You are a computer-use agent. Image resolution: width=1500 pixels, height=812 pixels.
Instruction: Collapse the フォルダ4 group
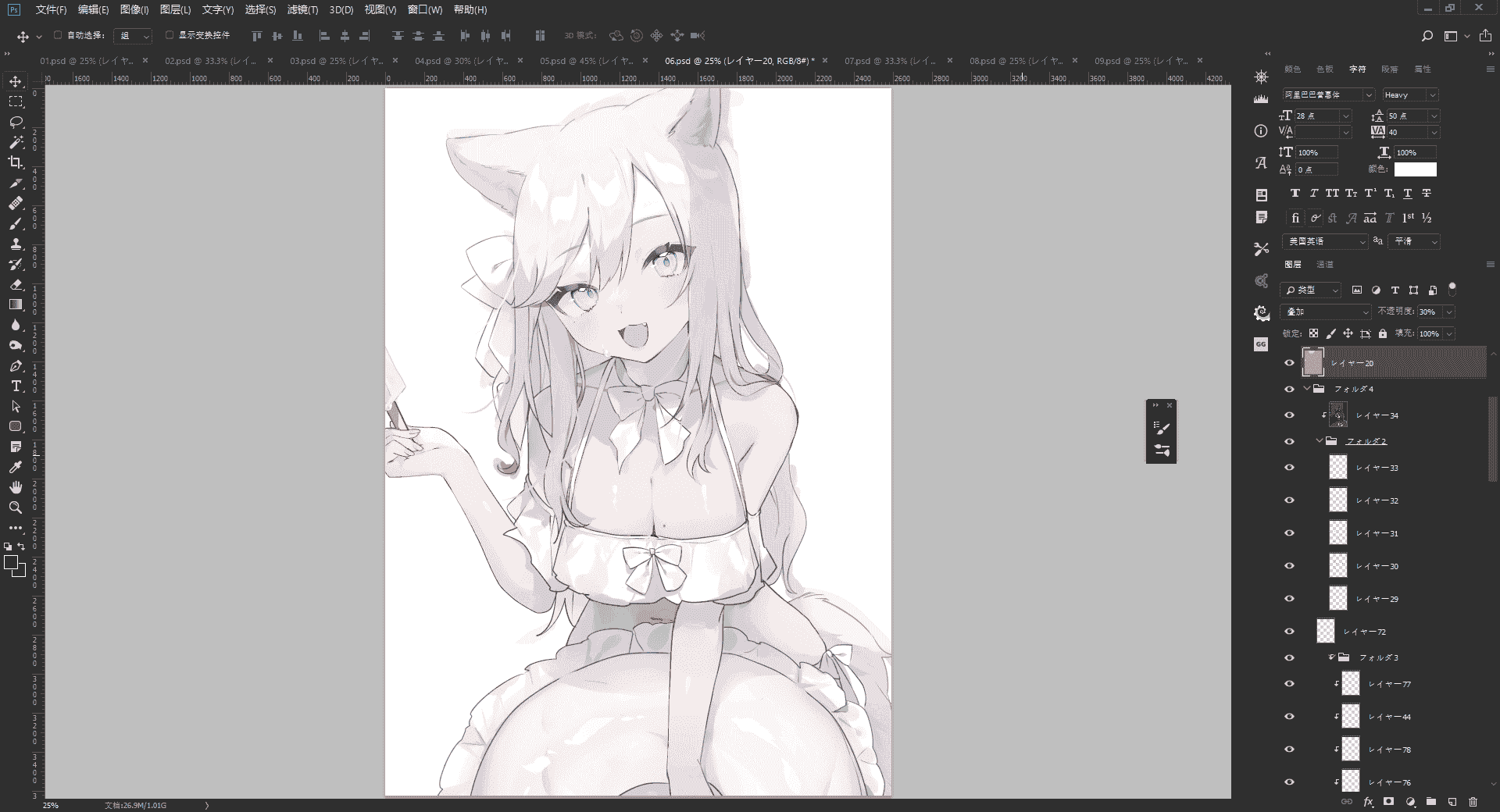click(1307, 389)
